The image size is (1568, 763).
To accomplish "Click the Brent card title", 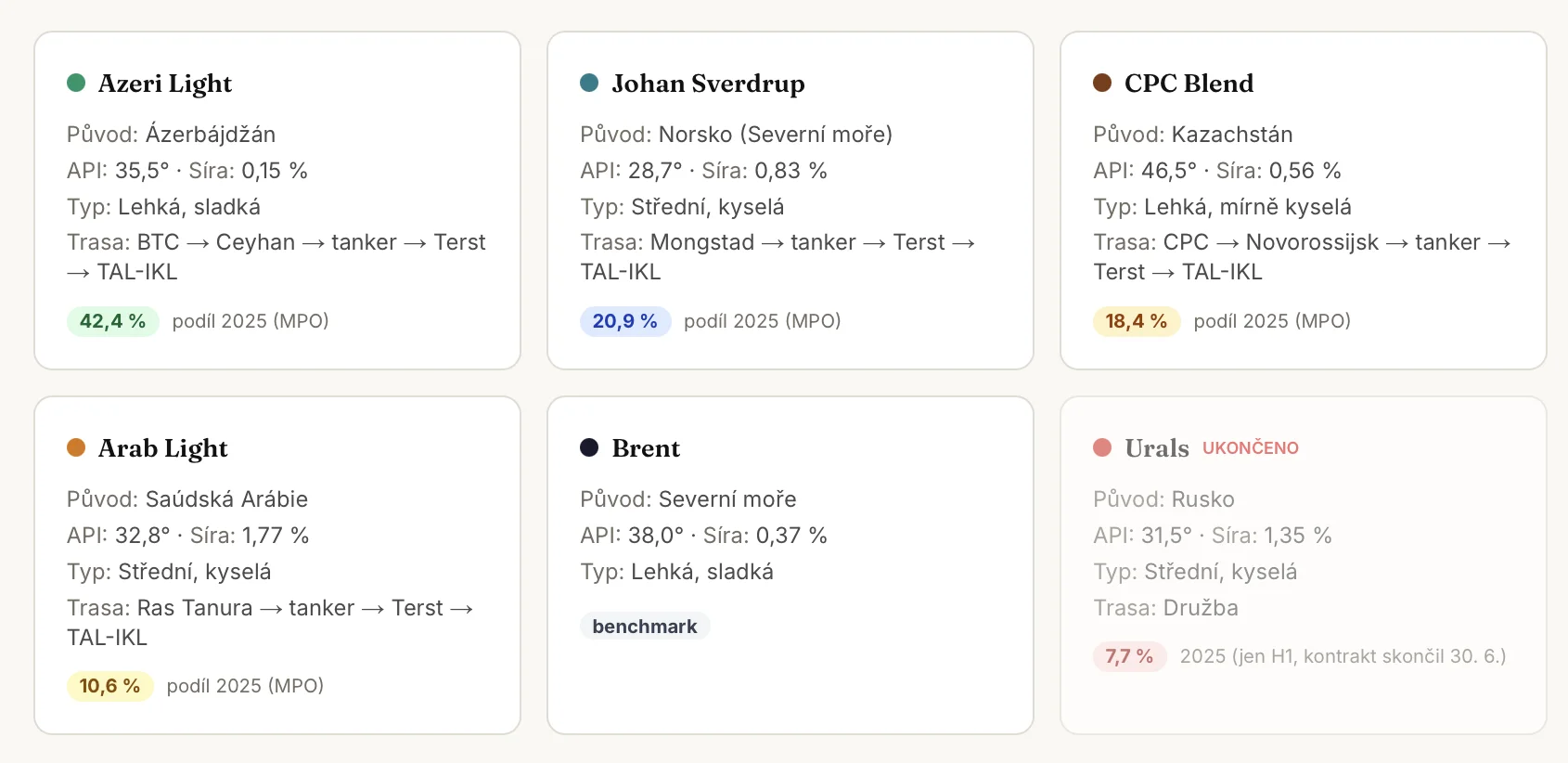I will tap(646, 448).
